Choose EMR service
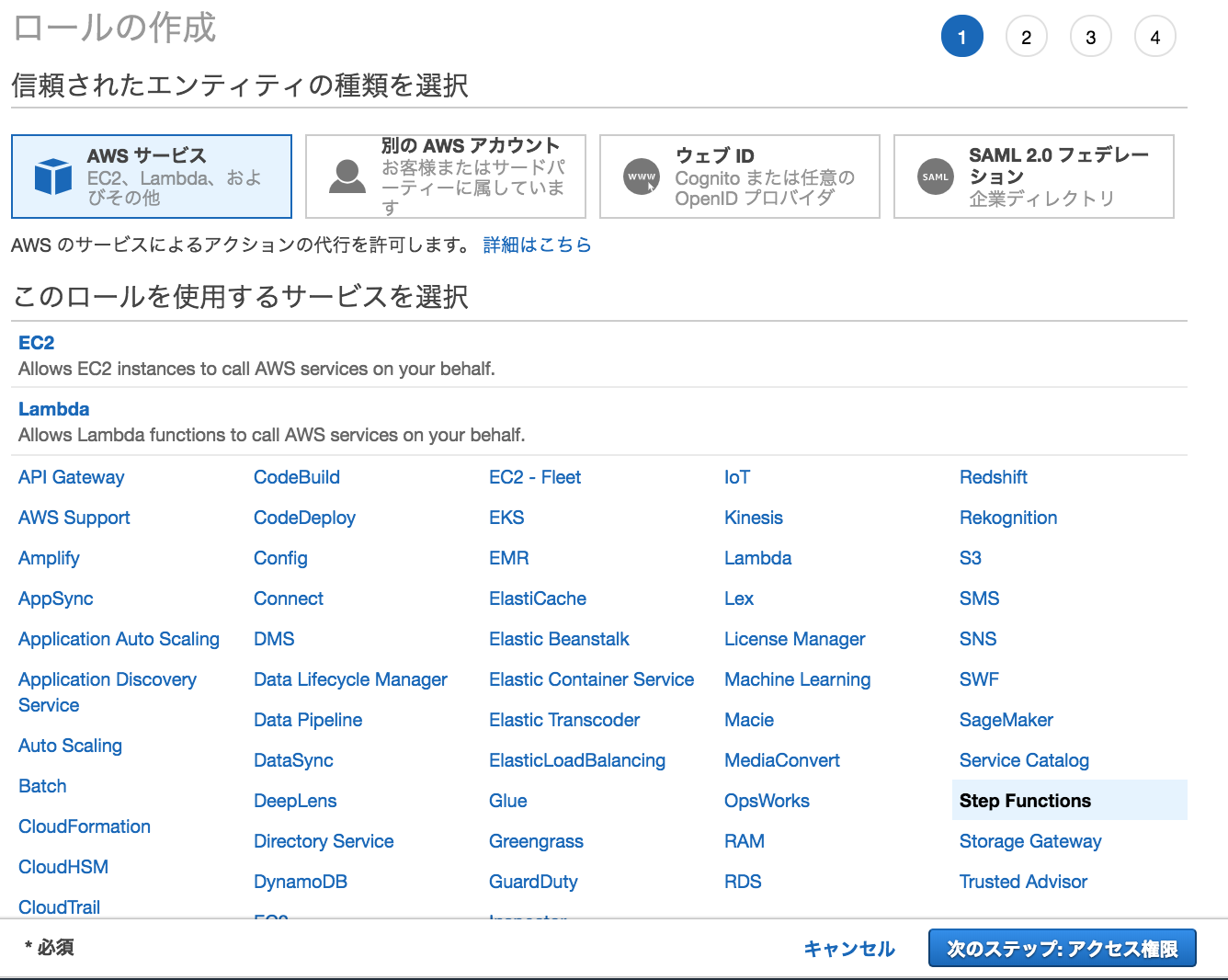Image resolution: width=1228 pixels, height=980 pixels. click(x=509, y=558)
